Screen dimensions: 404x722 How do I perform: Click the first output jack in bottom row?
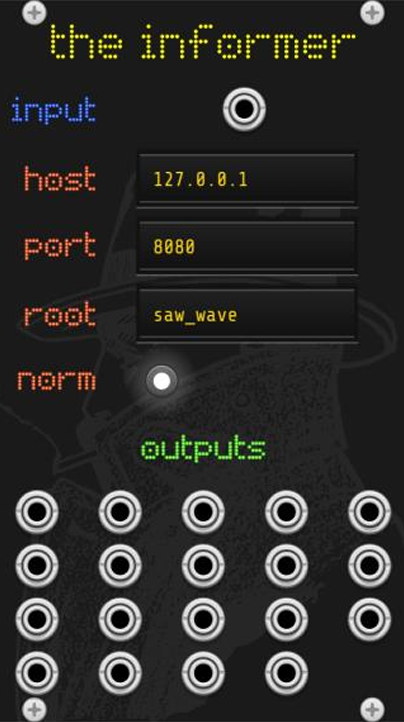pos(37,673)
